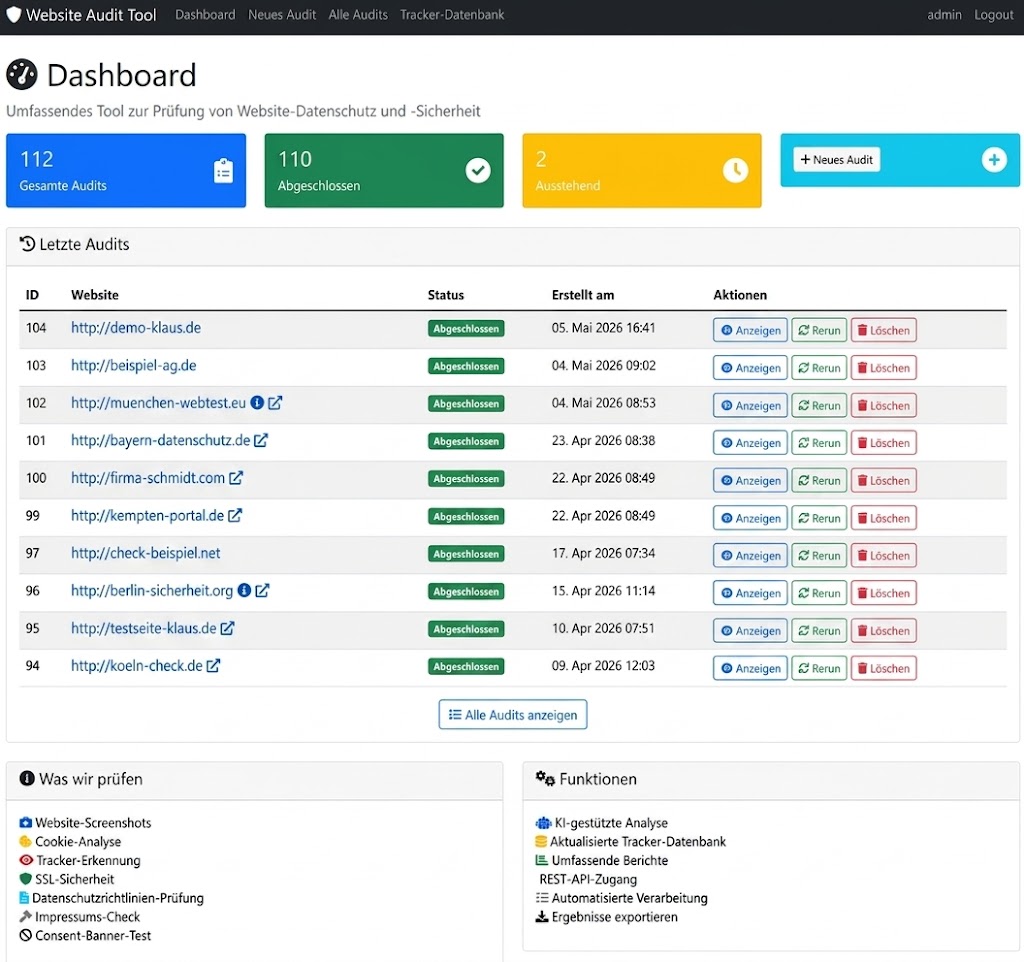Click the plus circle icon in Neues Audit card

point(993,160)
